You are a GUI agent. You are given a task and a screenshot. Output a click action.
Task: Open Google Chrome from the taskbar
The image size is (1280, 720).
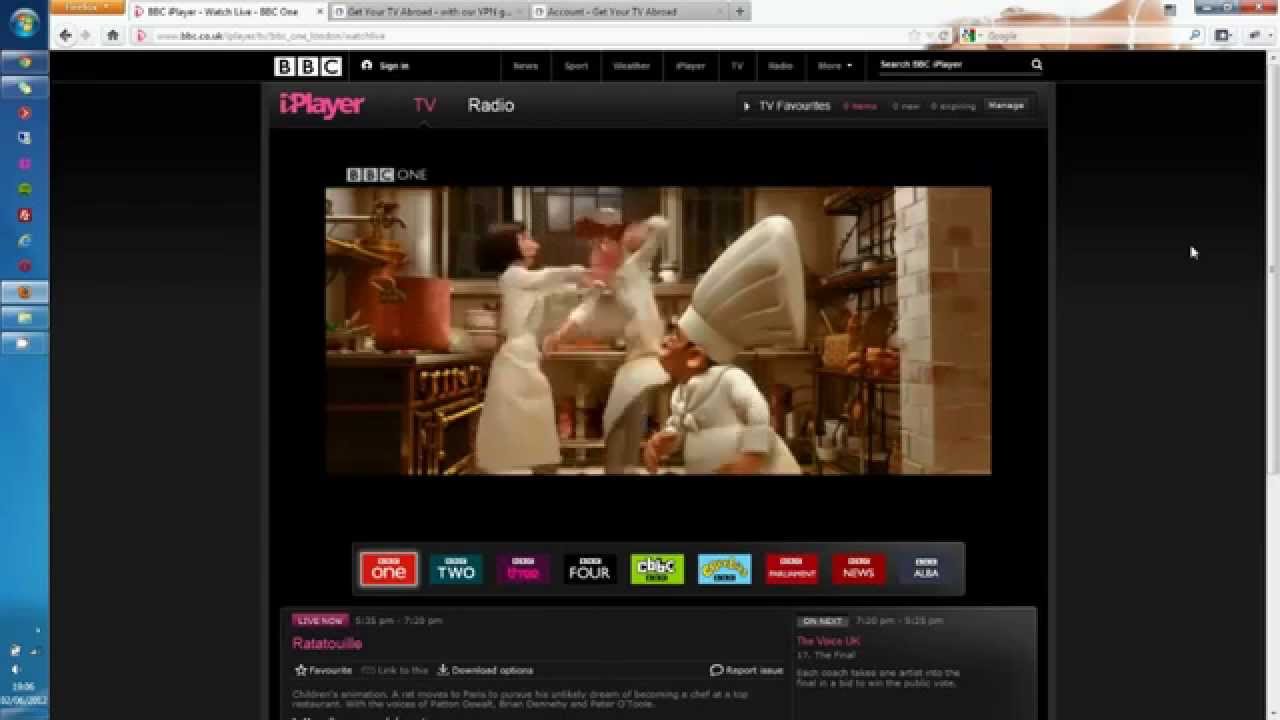coord(25,61)
